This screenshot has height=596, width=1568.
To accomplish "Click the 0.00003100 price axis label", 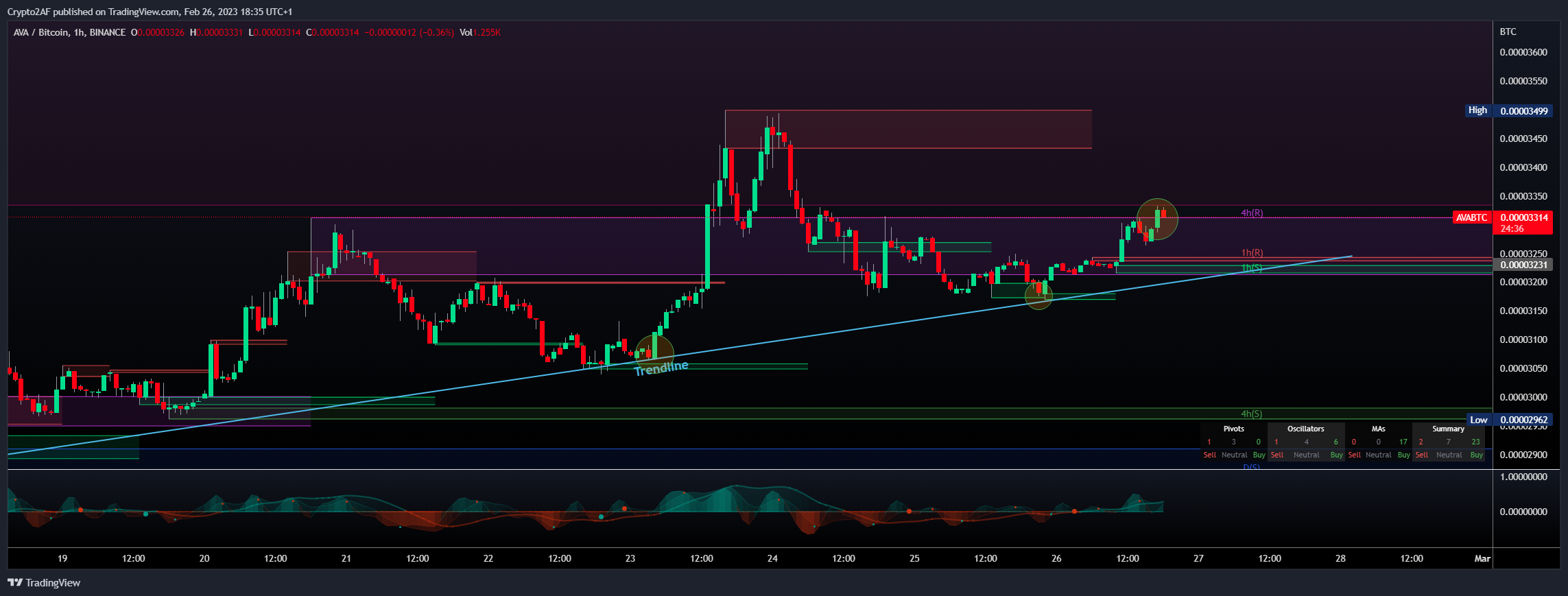I will pyautogui.click(x=1523, y=339).
